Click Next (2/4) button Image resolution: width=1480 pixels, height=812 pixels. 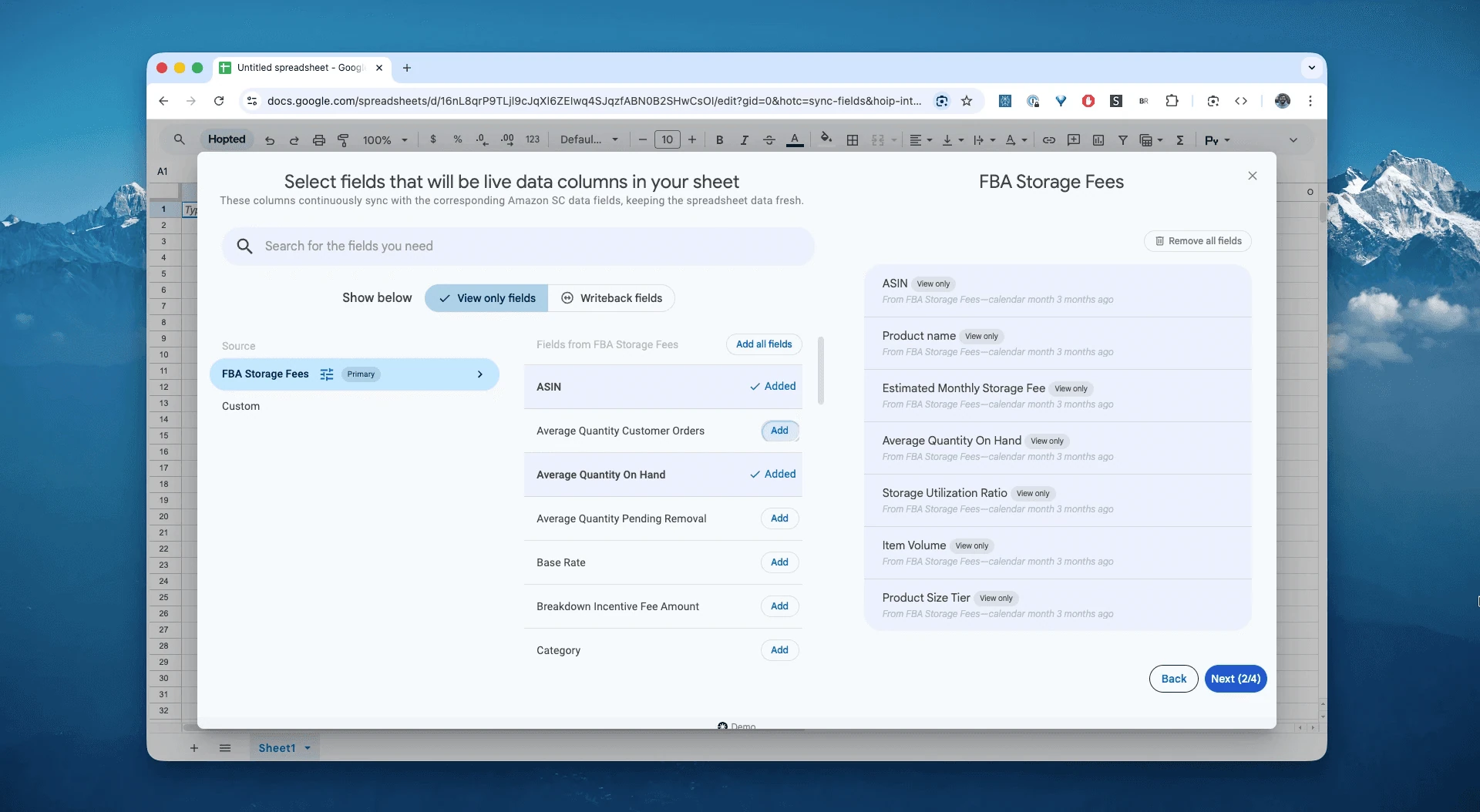point(1236,679)
